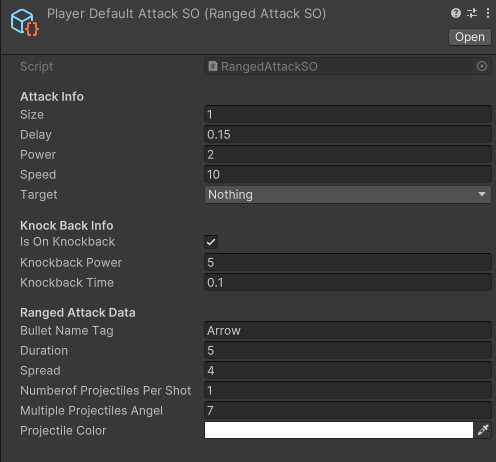The height and width of the screenshot is (462, 496).
Task: Open the help reference icon
Action: coord(456,13)
